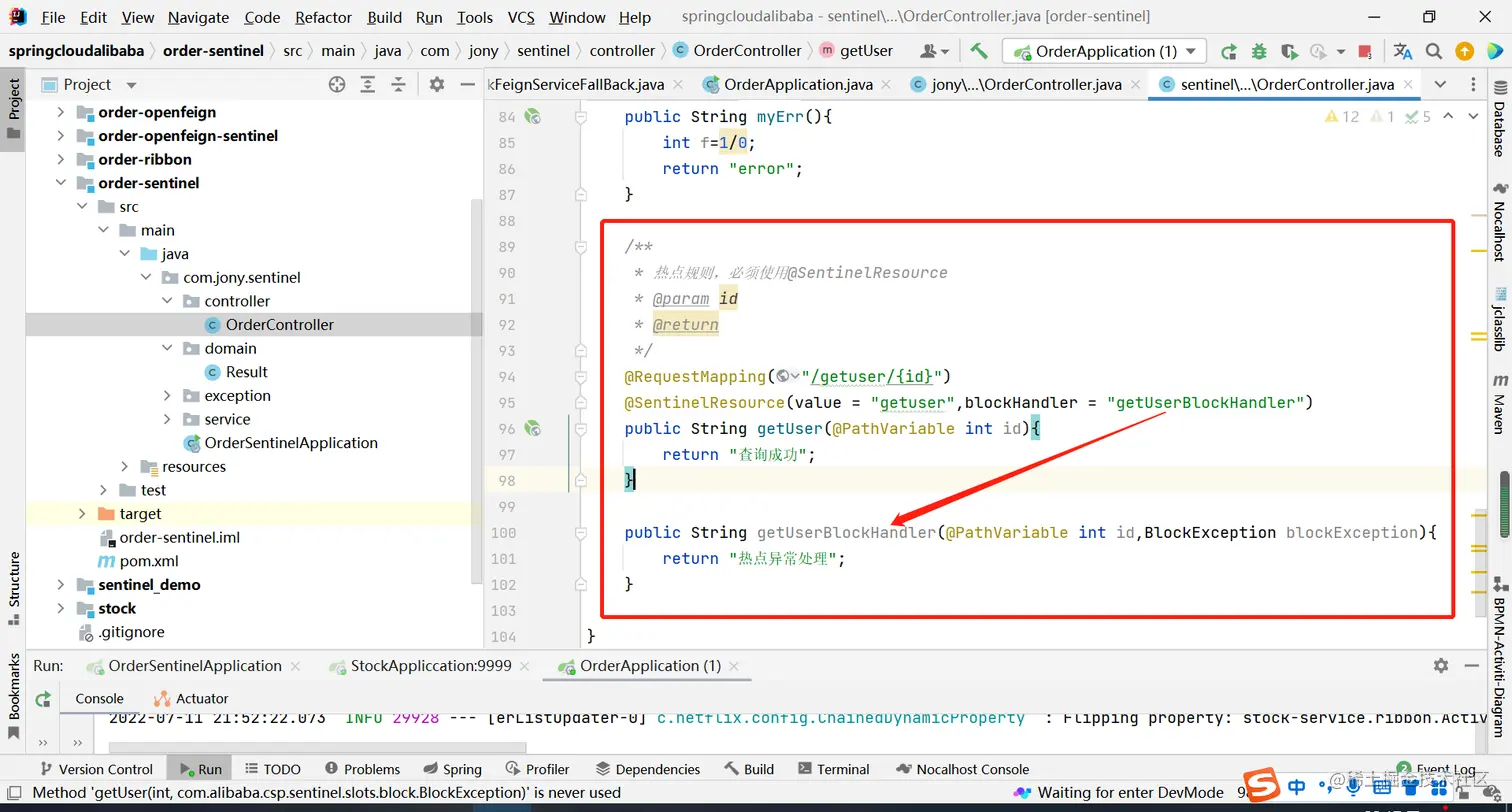Collapse the domain package folder
Screen dimensions: 1512x812
coord(167,348)
